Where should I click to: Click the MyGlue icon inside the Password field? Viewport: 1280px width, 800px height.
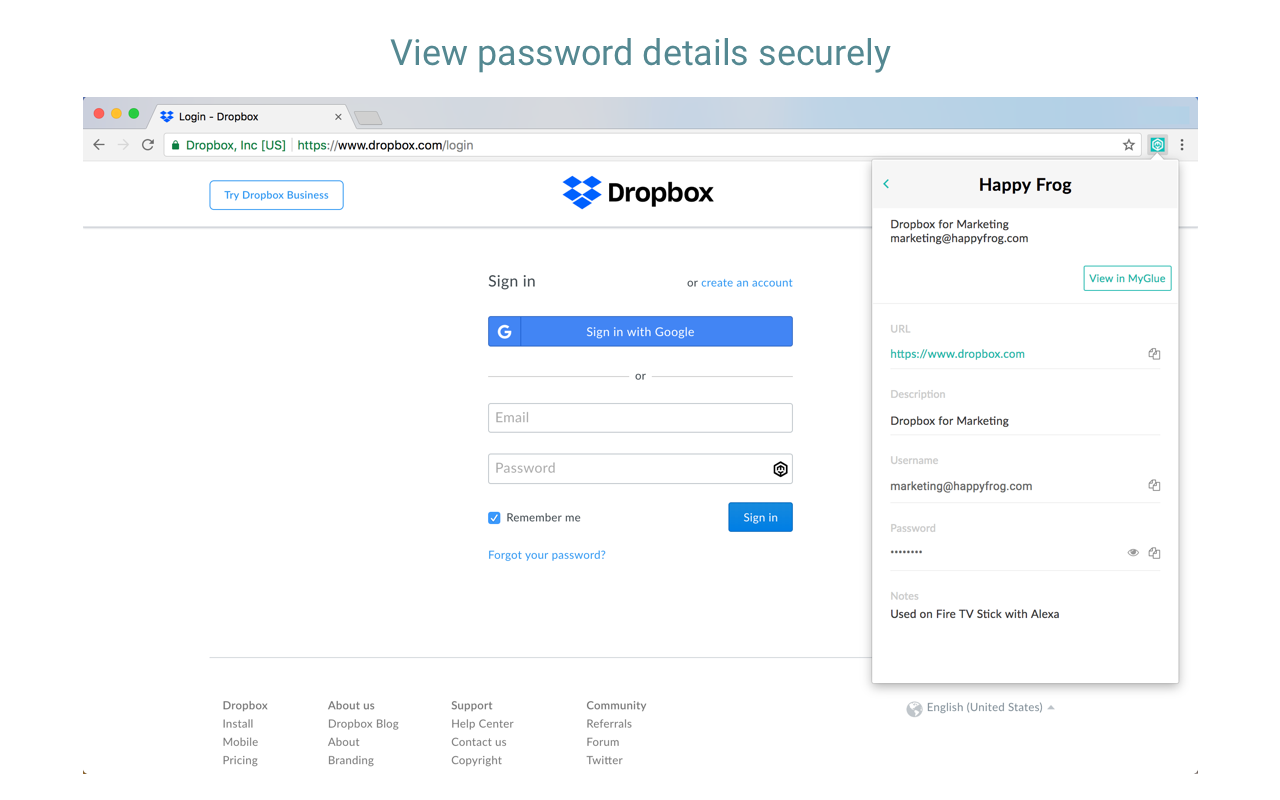tap(780, 468)
